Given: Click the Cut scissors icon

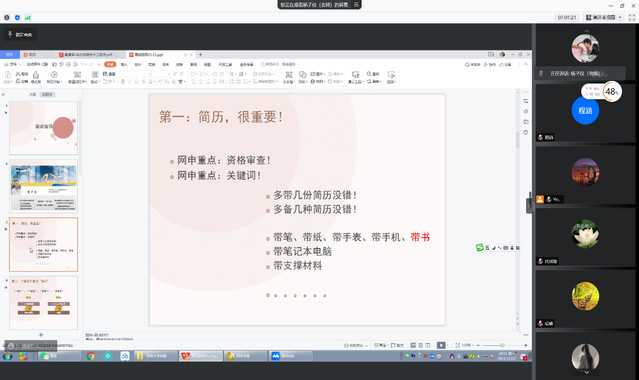Looking at the screenshot, I should tap(18, 74).
